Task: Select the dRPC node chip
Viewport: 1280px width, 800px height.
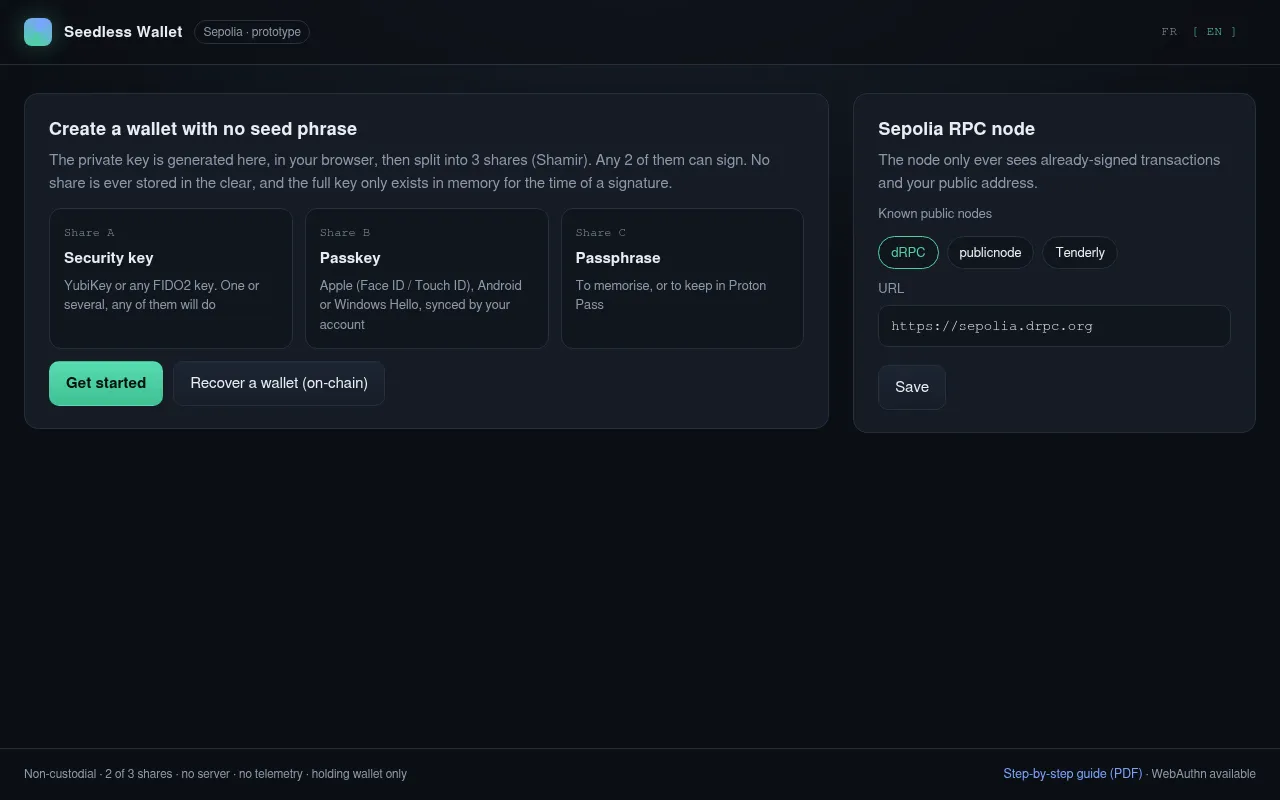Action: click(x=908, y=252)
